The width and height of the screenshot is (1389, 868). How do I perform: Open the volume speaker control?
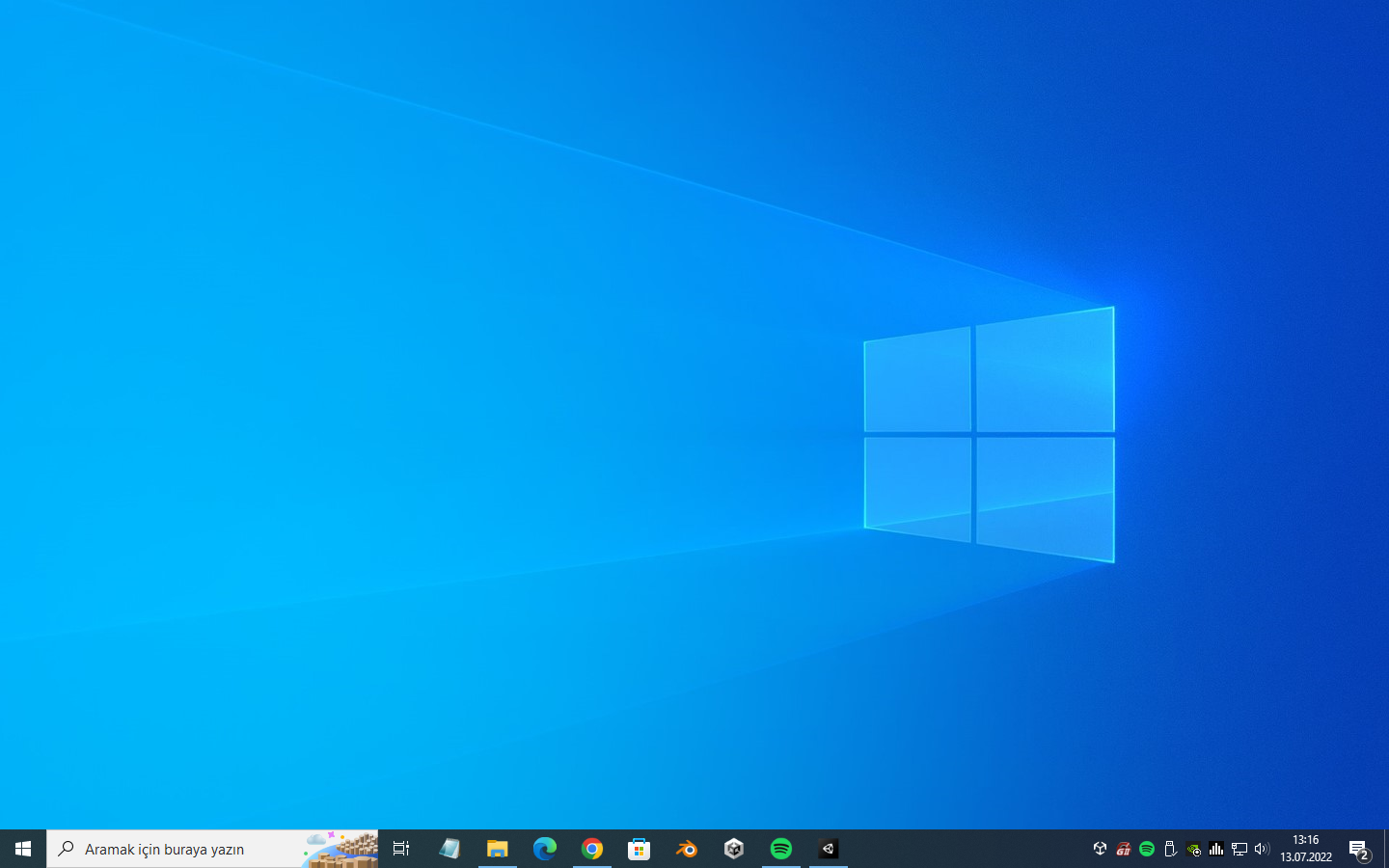[x=1262, y=849]
